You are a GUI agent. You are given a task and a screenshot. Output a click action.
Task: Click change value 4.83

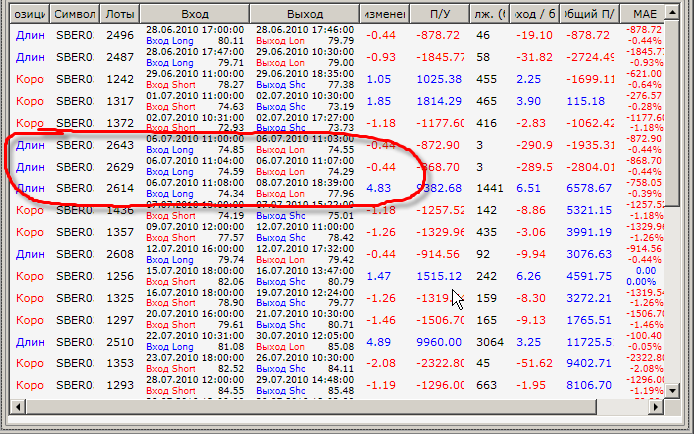(x=378, y=188)
